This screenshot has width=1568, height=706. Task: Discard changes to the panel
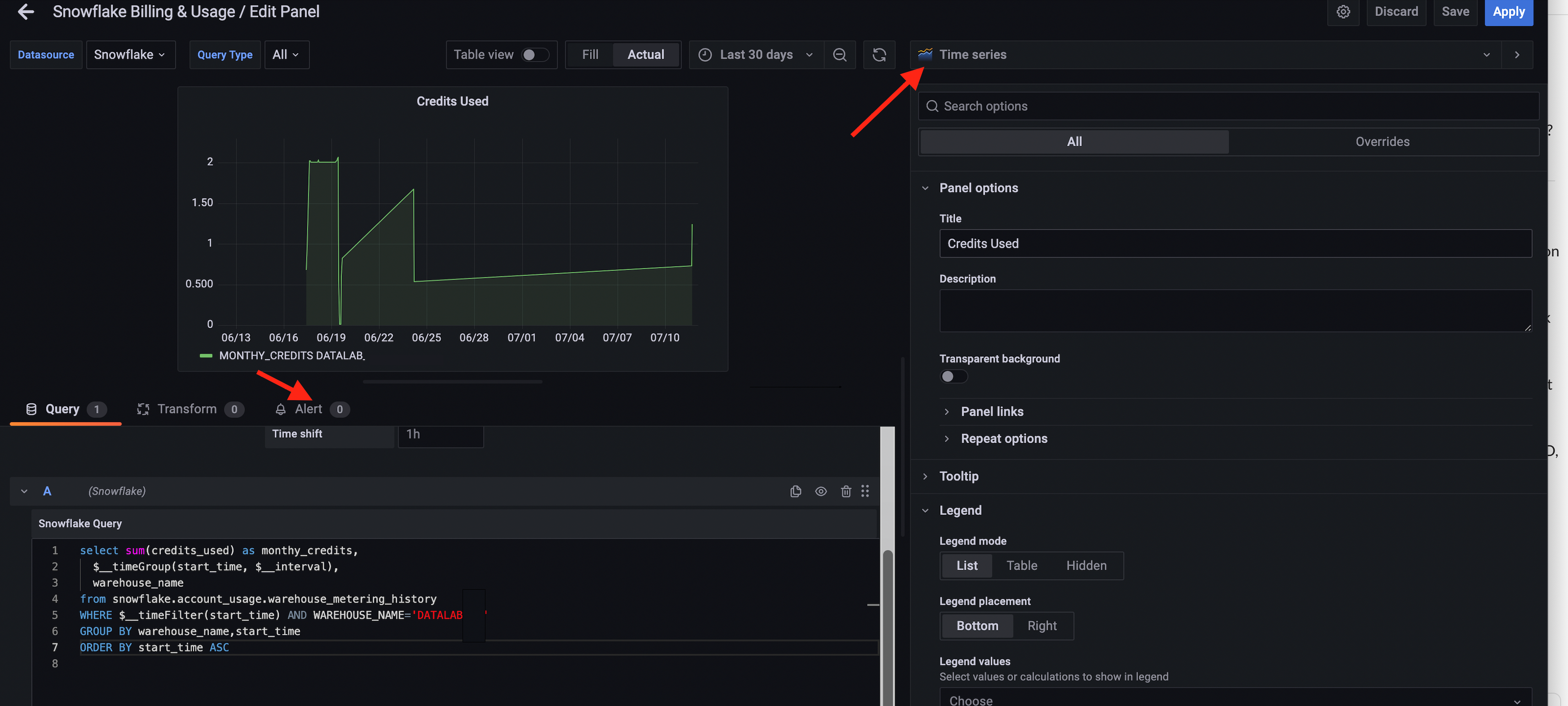1396,11
